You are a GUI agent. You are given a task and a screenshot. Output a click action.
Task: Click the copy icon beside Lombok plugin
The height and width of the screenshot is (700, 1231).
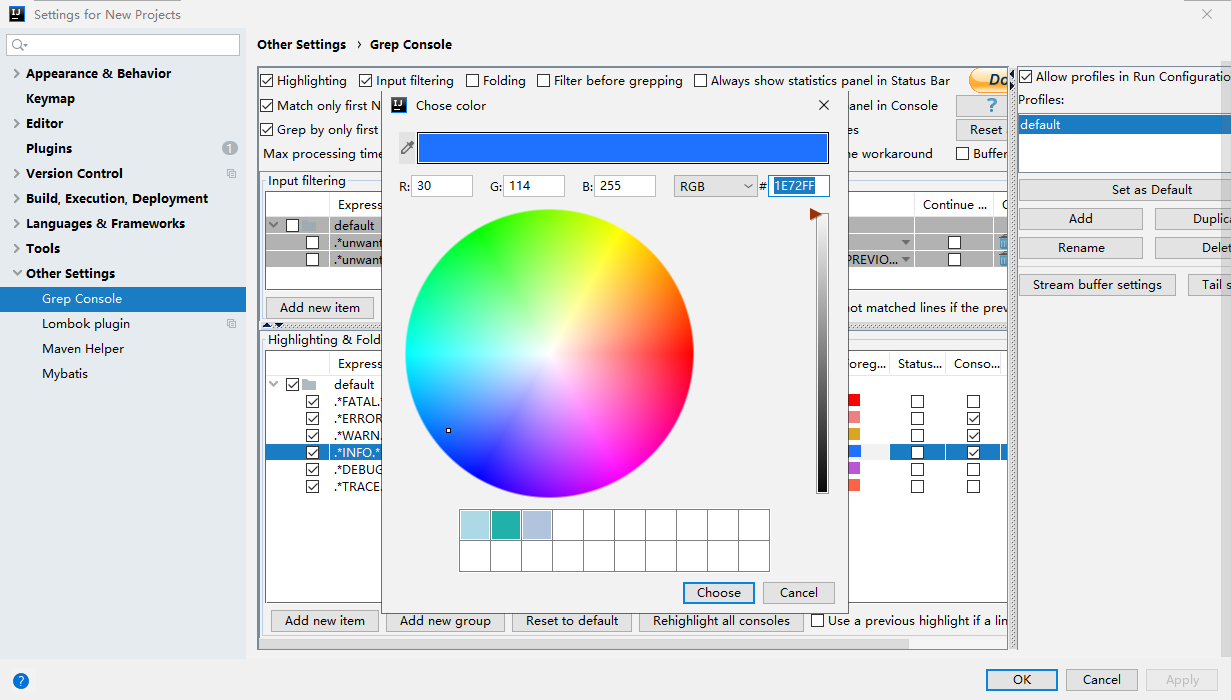click(x=231, y=324)
